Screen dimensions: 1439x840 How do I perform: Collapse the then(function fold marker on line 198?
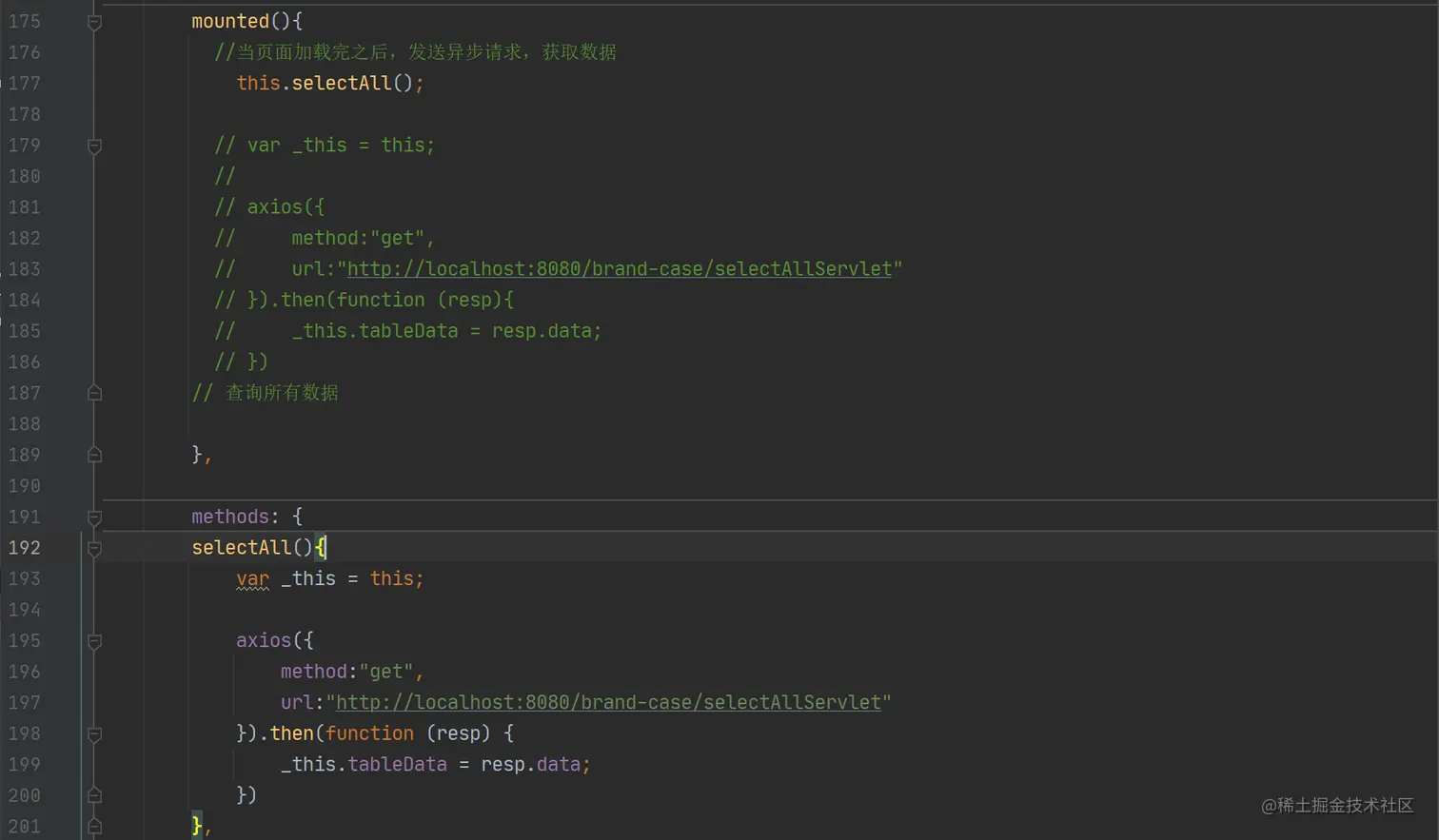pyautogui.click(x=94, y=734)
